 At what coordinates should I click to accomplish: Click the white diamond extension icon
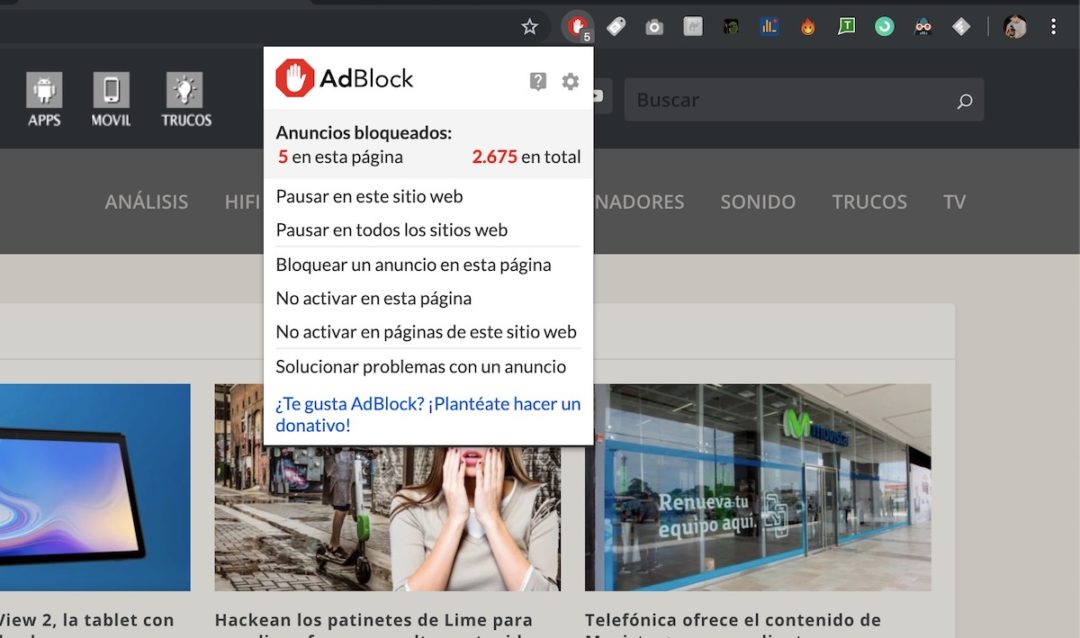click(x=962, y=27)
